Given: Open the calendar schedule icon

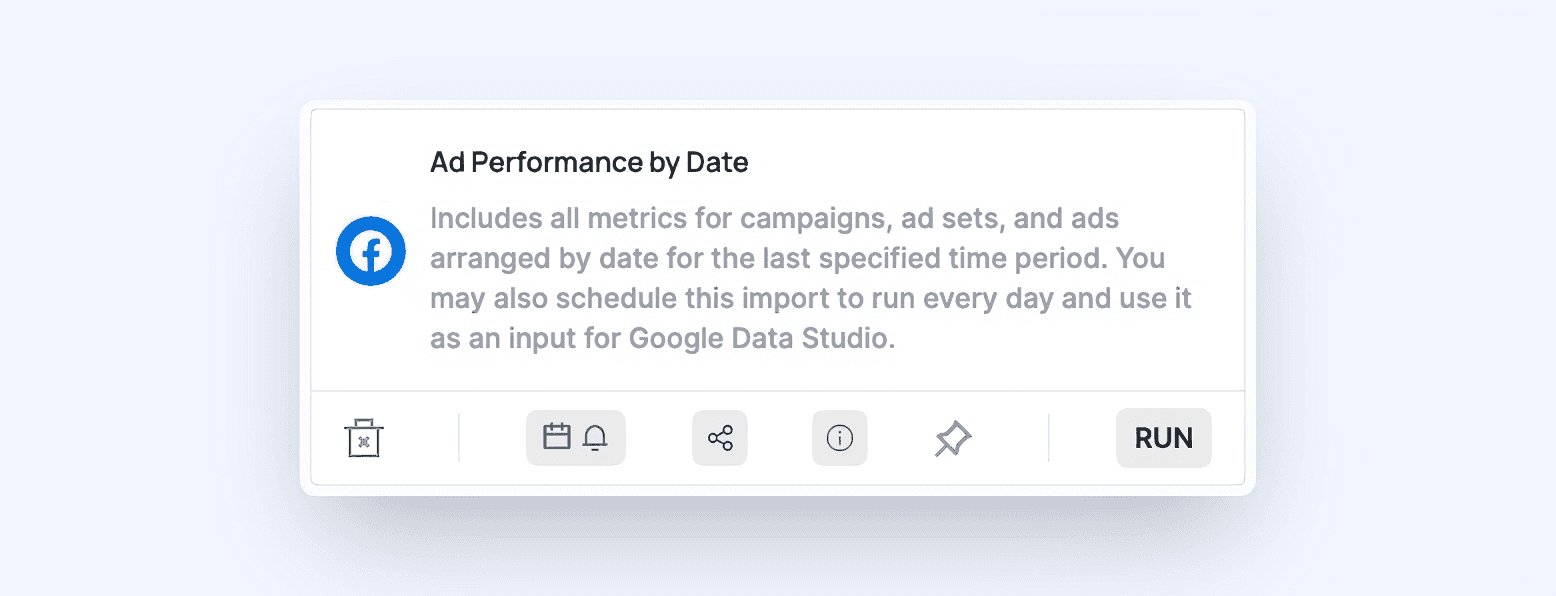Looking at the screenshot, I should click(x=557, y=437).
